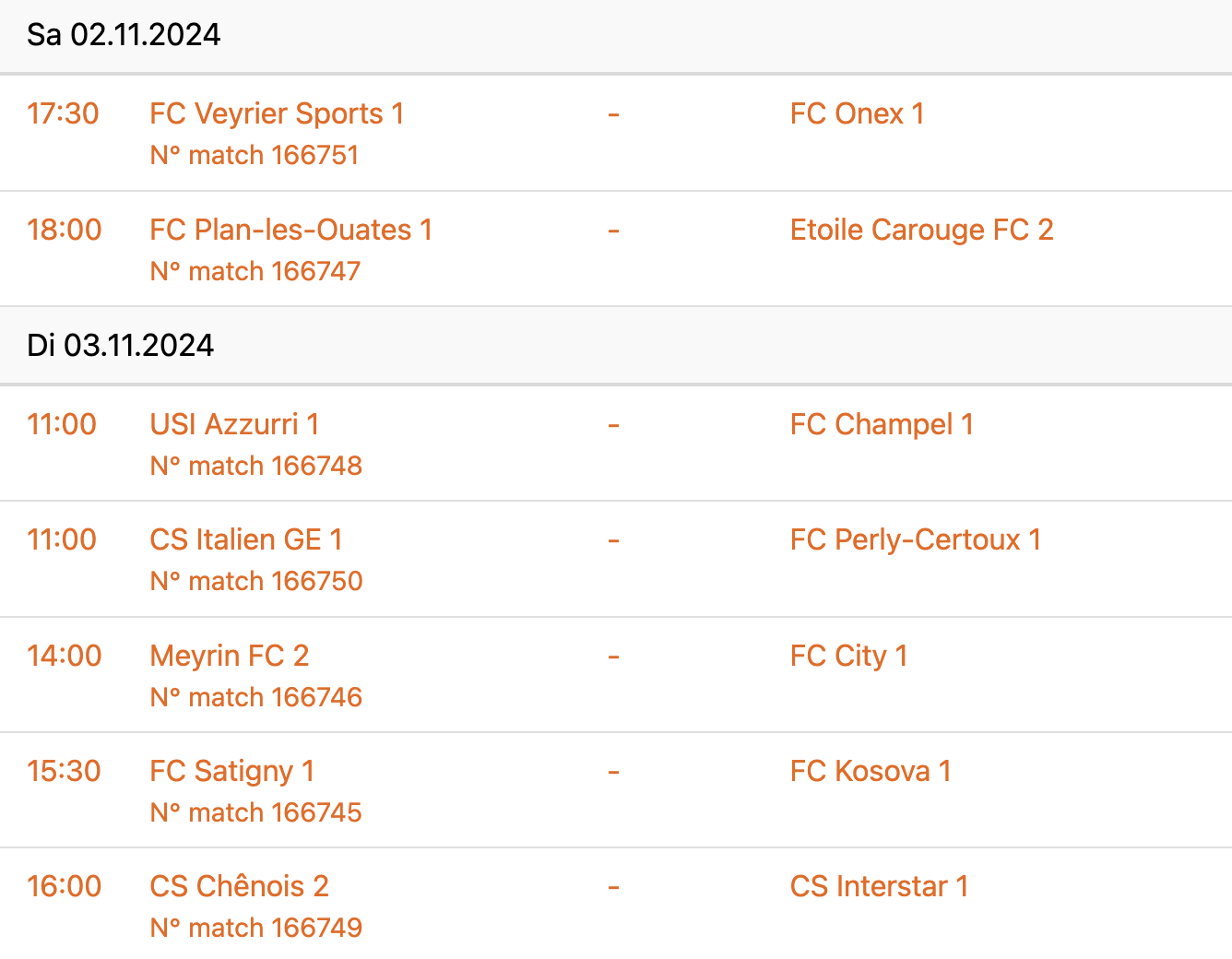This screenshot has height=959, width=1232.
Task: Click USI Azzurri 1 team link
Action: coord(234,424)
